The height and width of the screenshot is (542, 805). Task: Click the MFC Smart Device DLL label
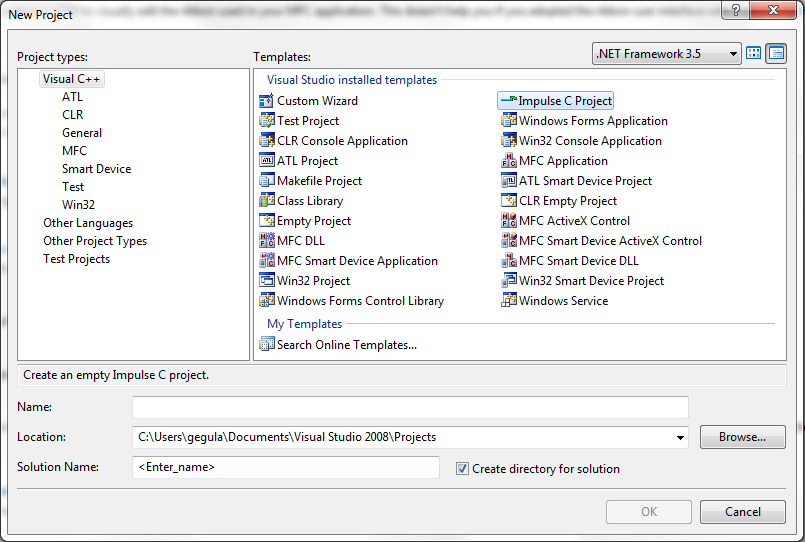coord(579,261)
